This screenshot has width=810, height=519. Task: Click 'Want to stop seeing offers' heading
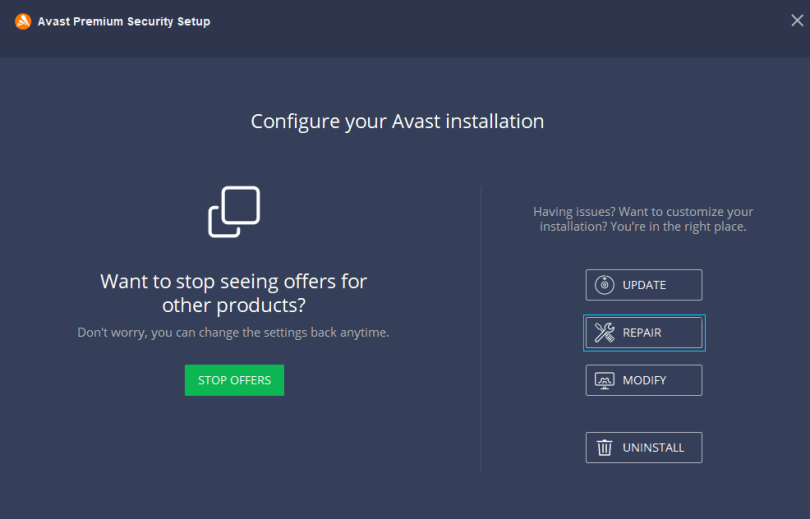pos(233,293)
